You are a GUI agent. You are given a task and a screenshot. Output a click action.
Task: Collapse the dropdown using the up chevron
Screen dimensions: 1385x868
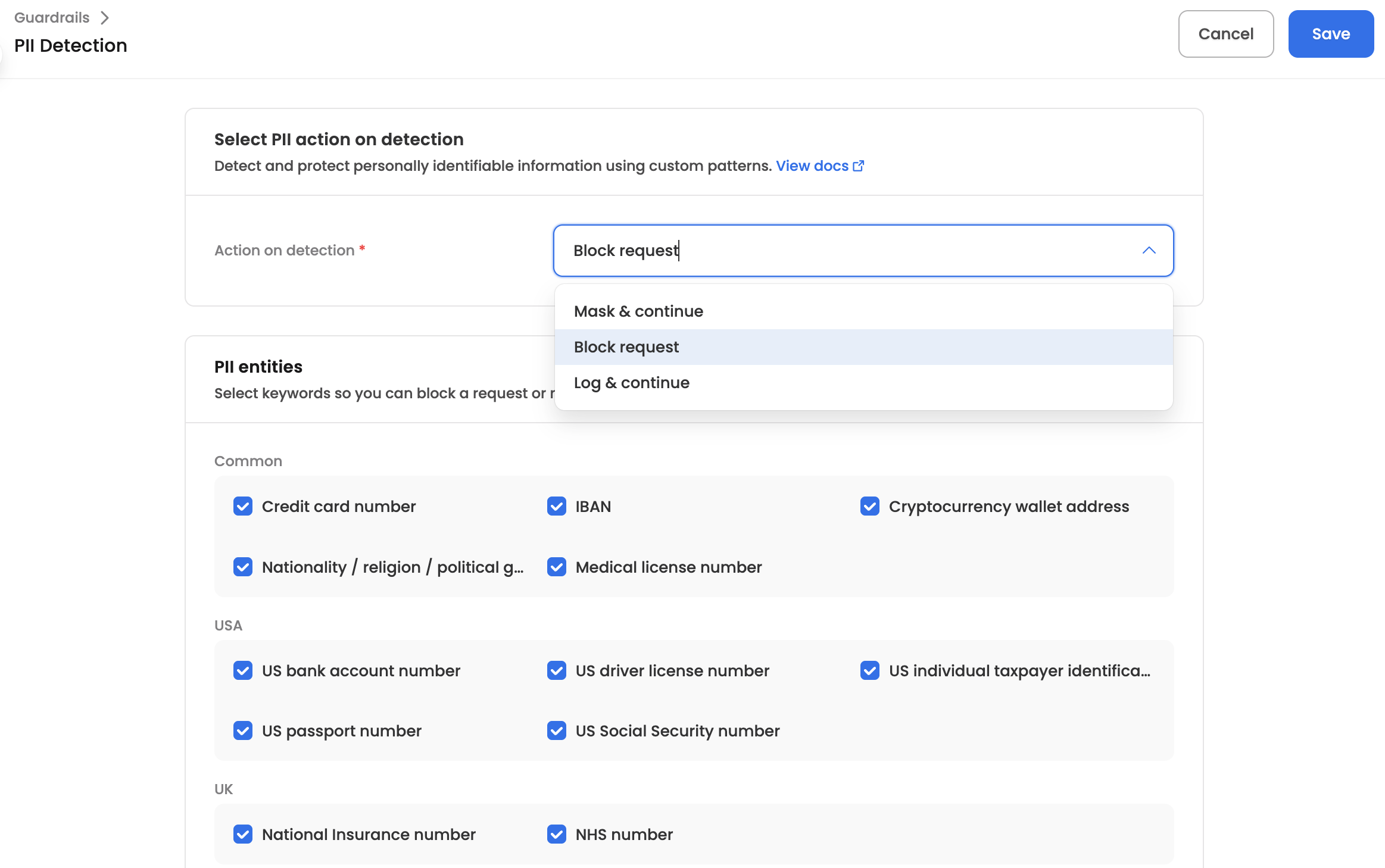pos(1149,251)
